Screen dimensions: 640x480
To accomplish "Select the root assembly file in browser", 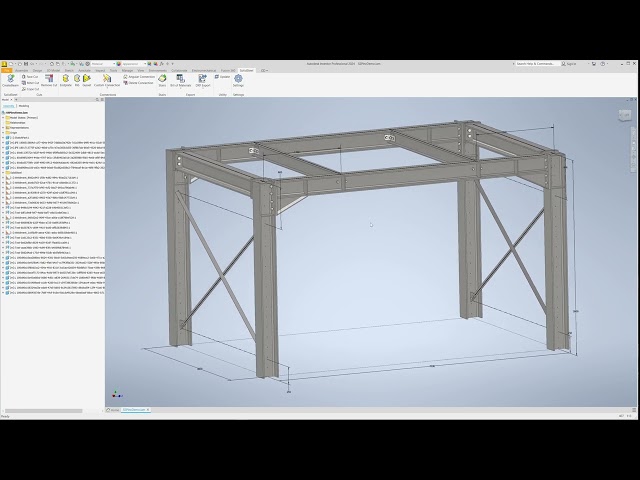I will [15, 112].
